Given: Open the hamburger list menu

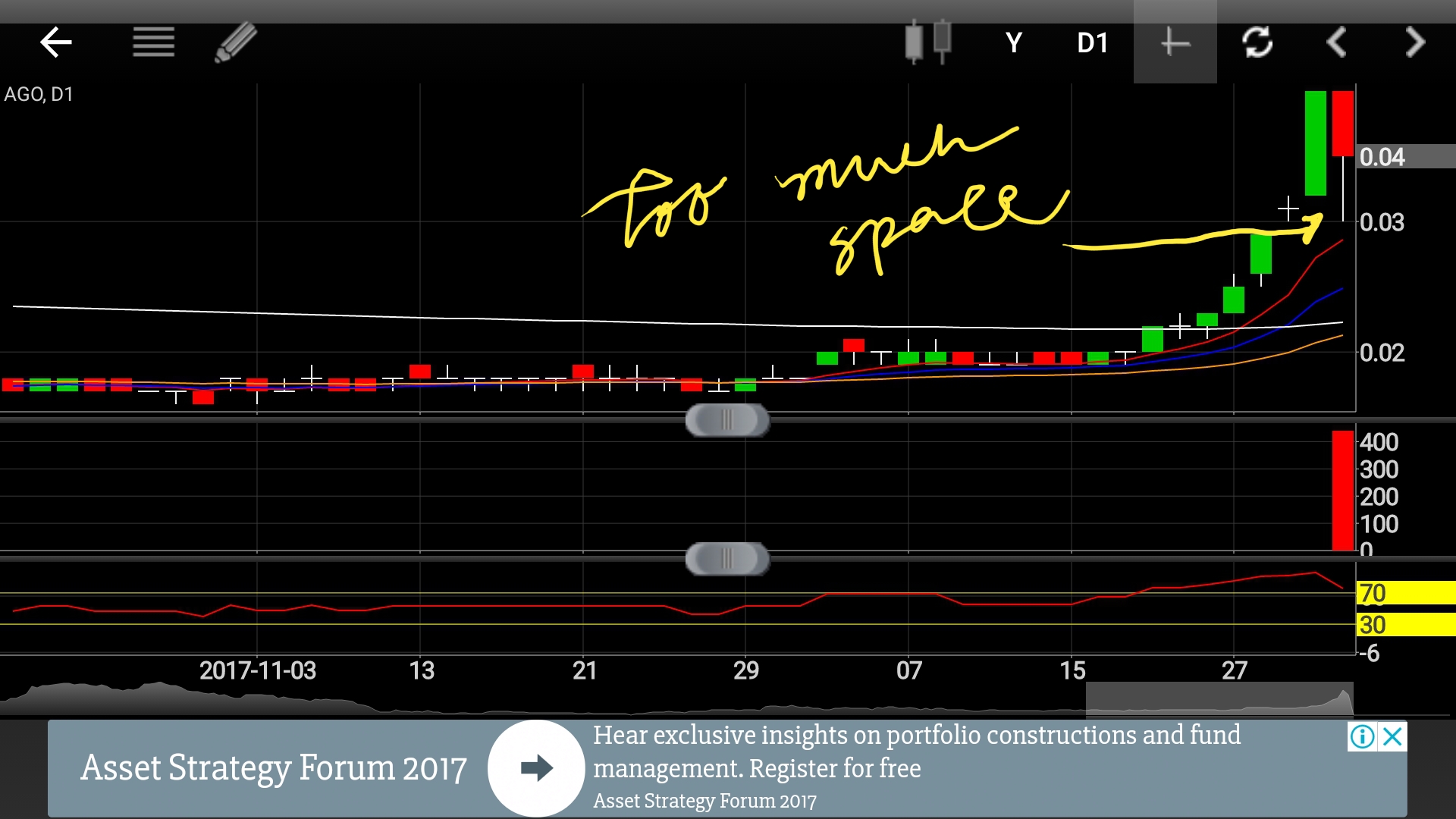Looking at the screenshot, I should point(153,42).
